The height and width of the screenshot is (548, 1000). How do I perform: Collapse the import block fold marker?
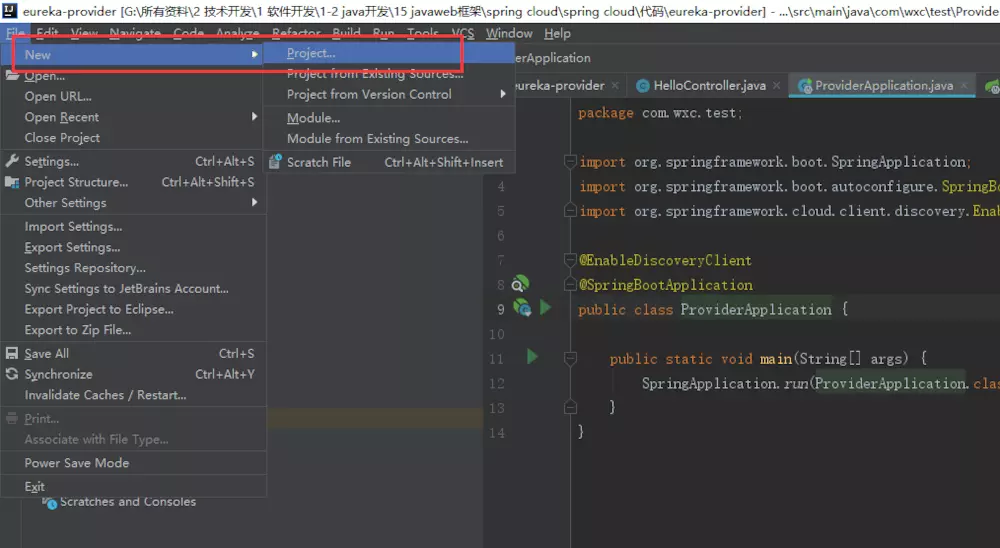[x=570, y=161]
